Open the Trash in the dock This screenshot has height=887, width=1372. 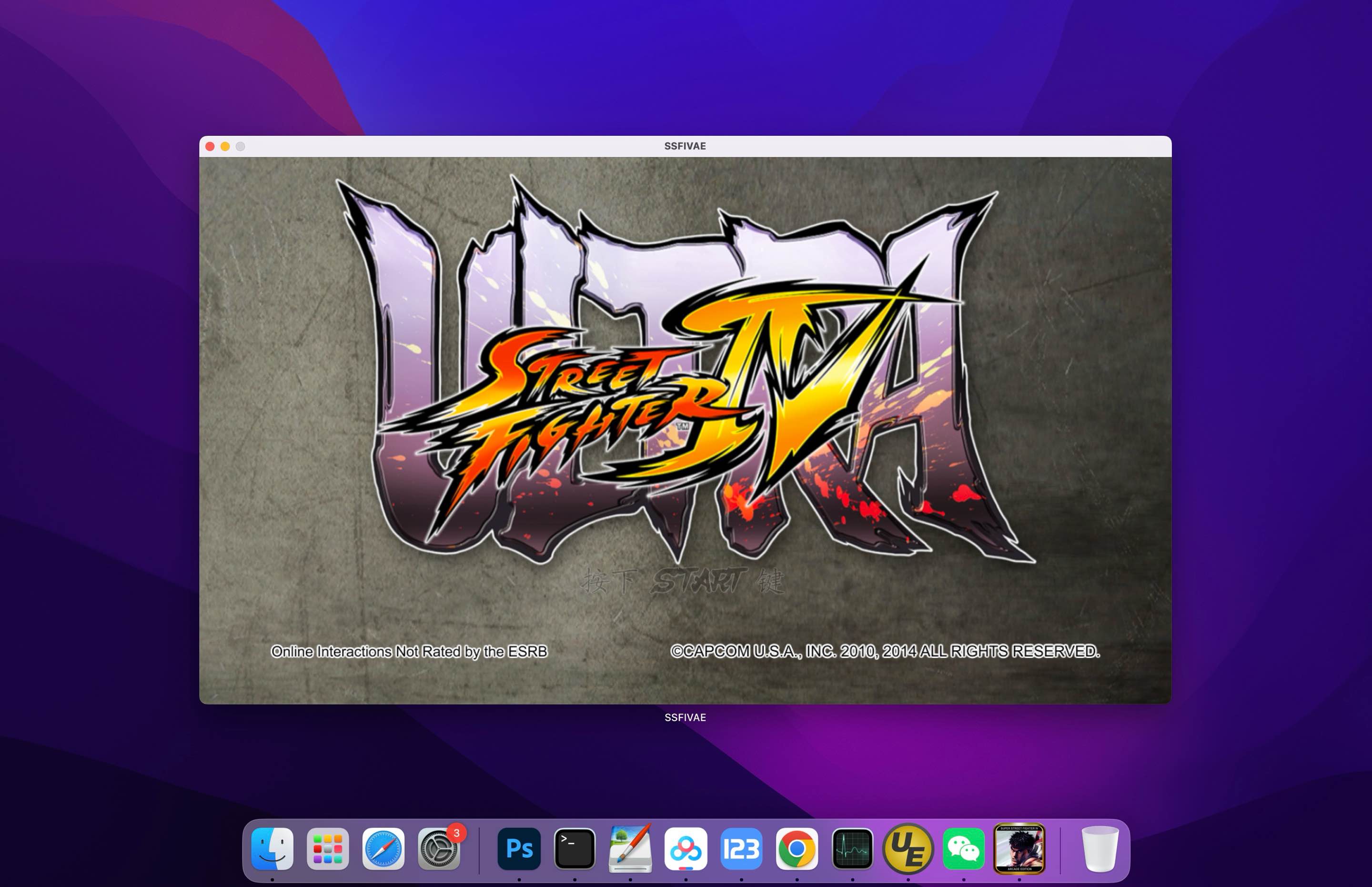[1100, 848]
